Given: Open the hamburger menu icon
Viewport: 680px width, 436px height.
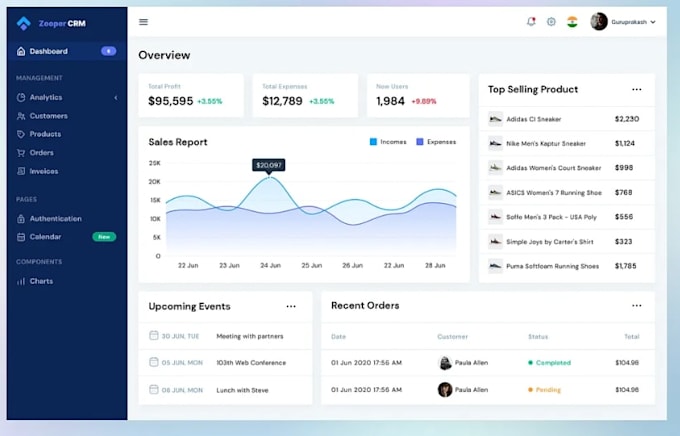Looking at the screenshot, I should click(144, 22).
